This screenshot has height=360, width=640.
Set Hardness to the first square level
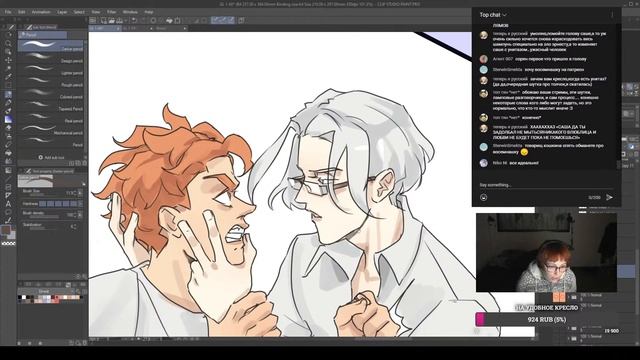[43, 203]
